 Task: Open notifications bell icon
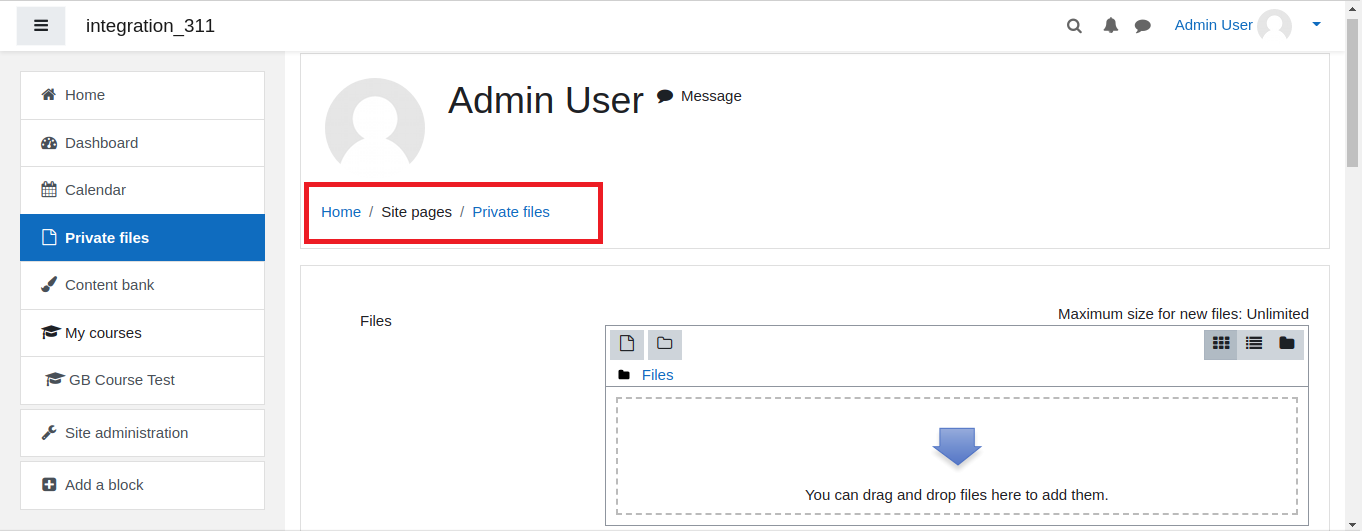coord(1111,26)
